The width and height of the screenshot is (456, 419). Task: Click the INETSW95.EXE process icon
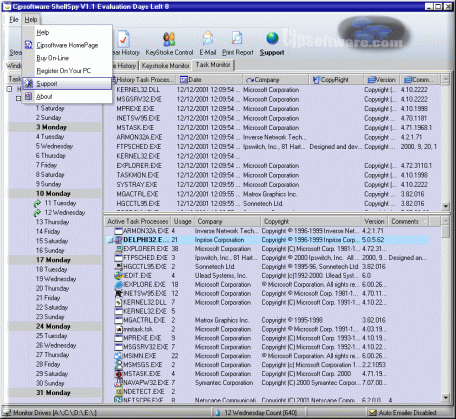pos(118,293)
